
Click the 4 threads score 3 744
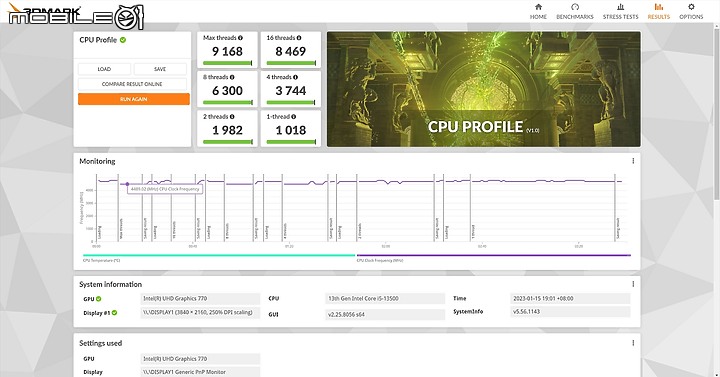(291, 91)
